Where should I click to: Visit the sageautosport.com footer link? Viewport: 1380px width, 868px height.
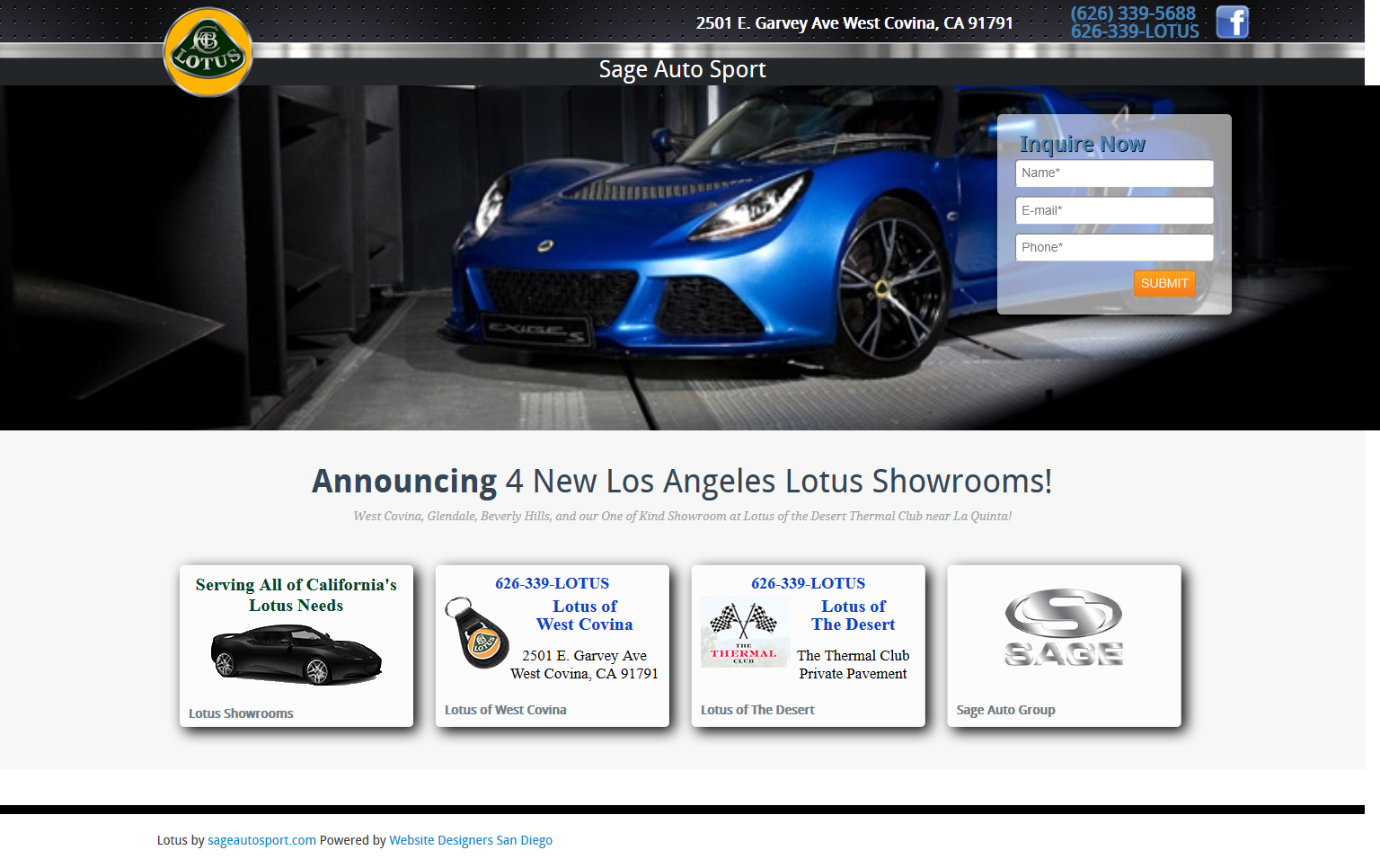pyautogui.click(x=261, y=840)
